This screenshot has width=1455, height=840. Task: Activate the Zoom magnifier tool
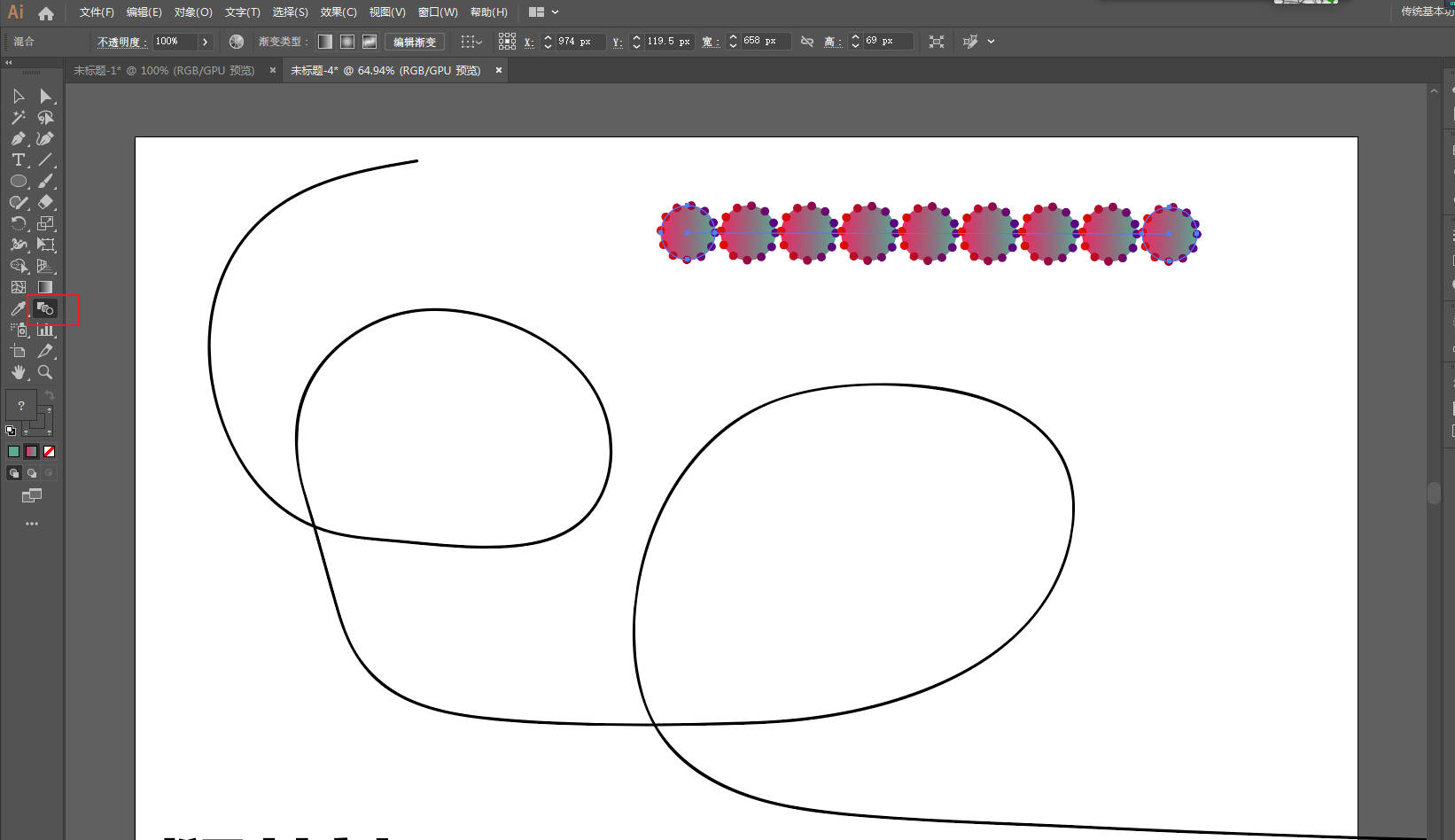[45, 372]
